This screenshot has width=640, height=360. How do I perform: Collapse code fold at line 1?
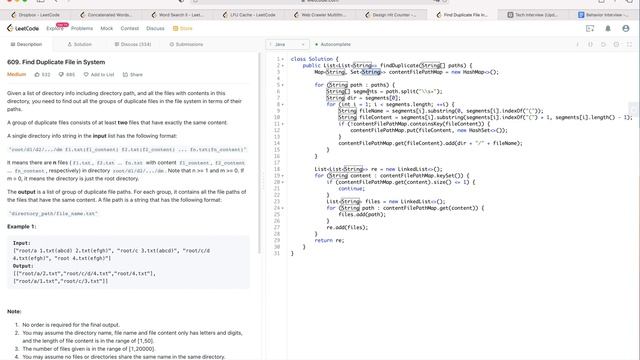pyautogui.click(x=283, y=59)
